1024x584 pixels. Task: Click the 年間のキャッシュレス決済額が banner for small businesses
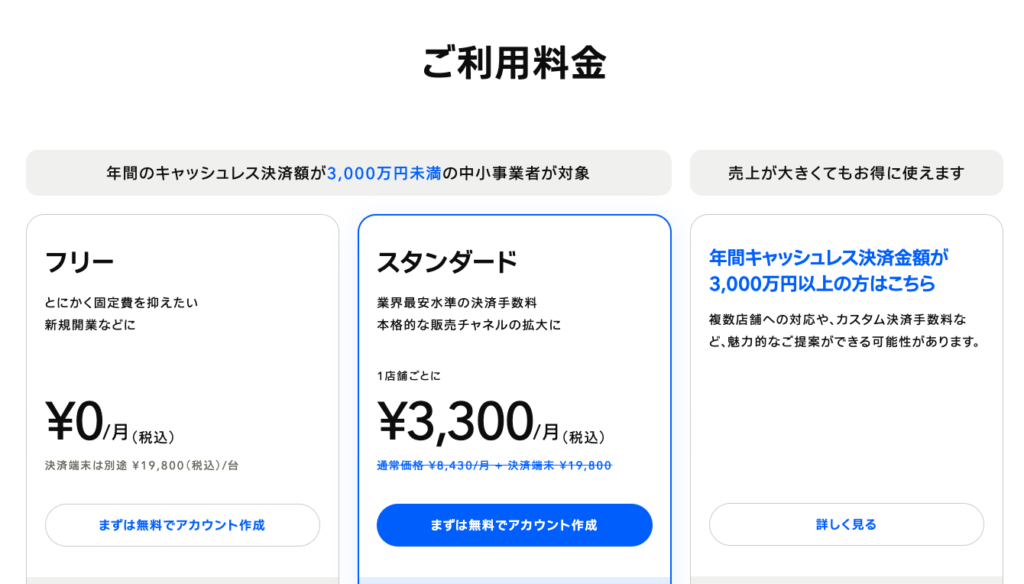tap(348, 173)
